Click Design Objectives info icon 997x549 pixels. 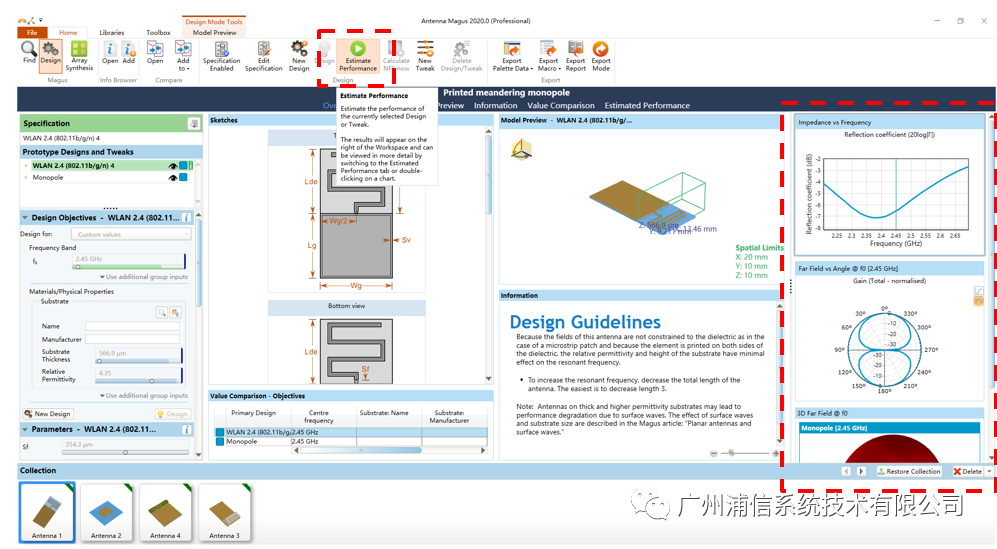pos(186,218)
